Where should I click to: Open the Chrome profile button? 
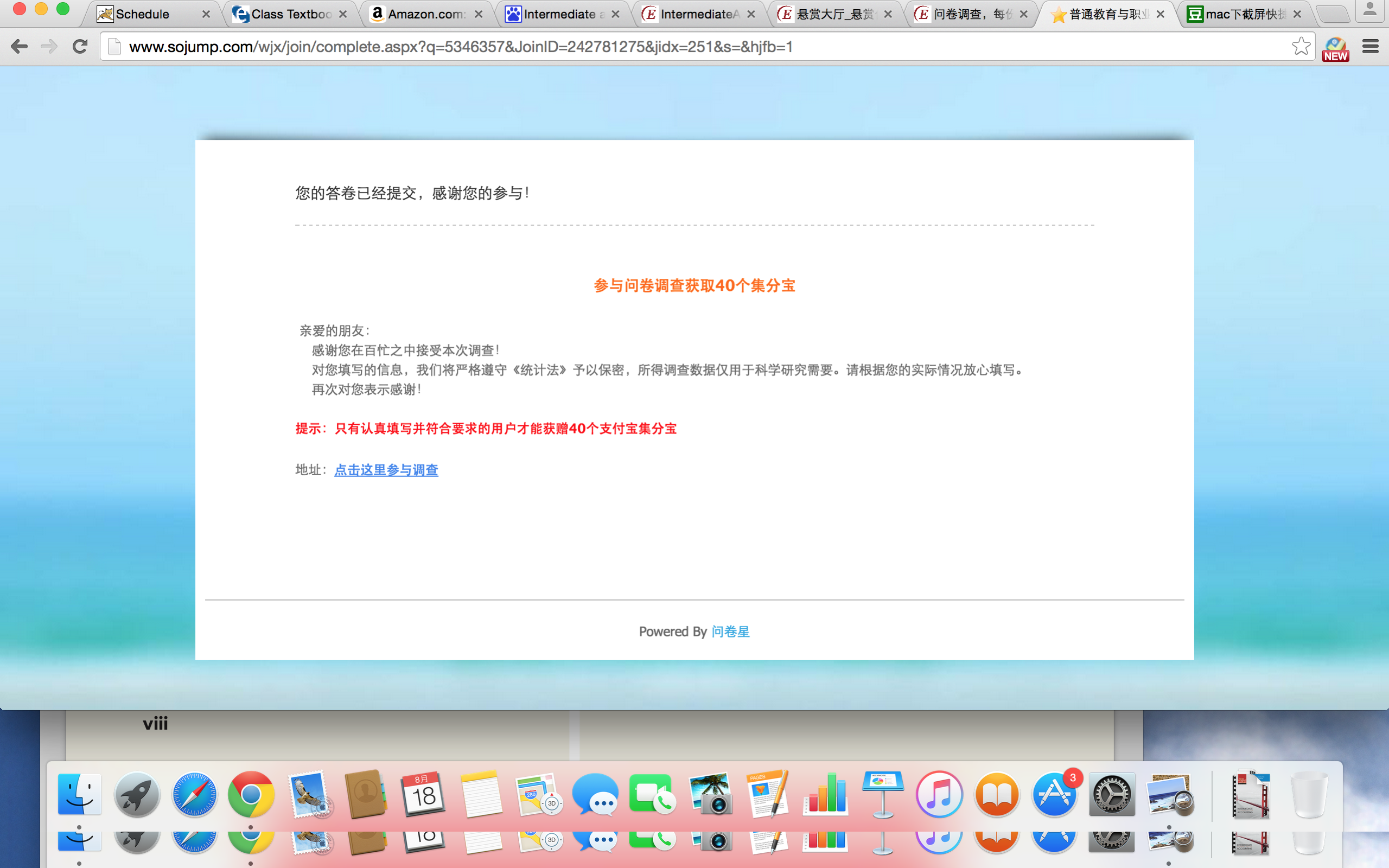1369,10
